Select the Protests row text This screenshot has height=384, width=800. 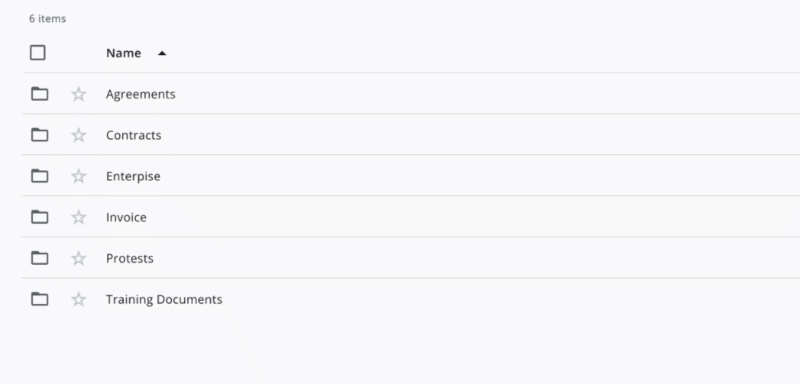click(x=130, y=259)
